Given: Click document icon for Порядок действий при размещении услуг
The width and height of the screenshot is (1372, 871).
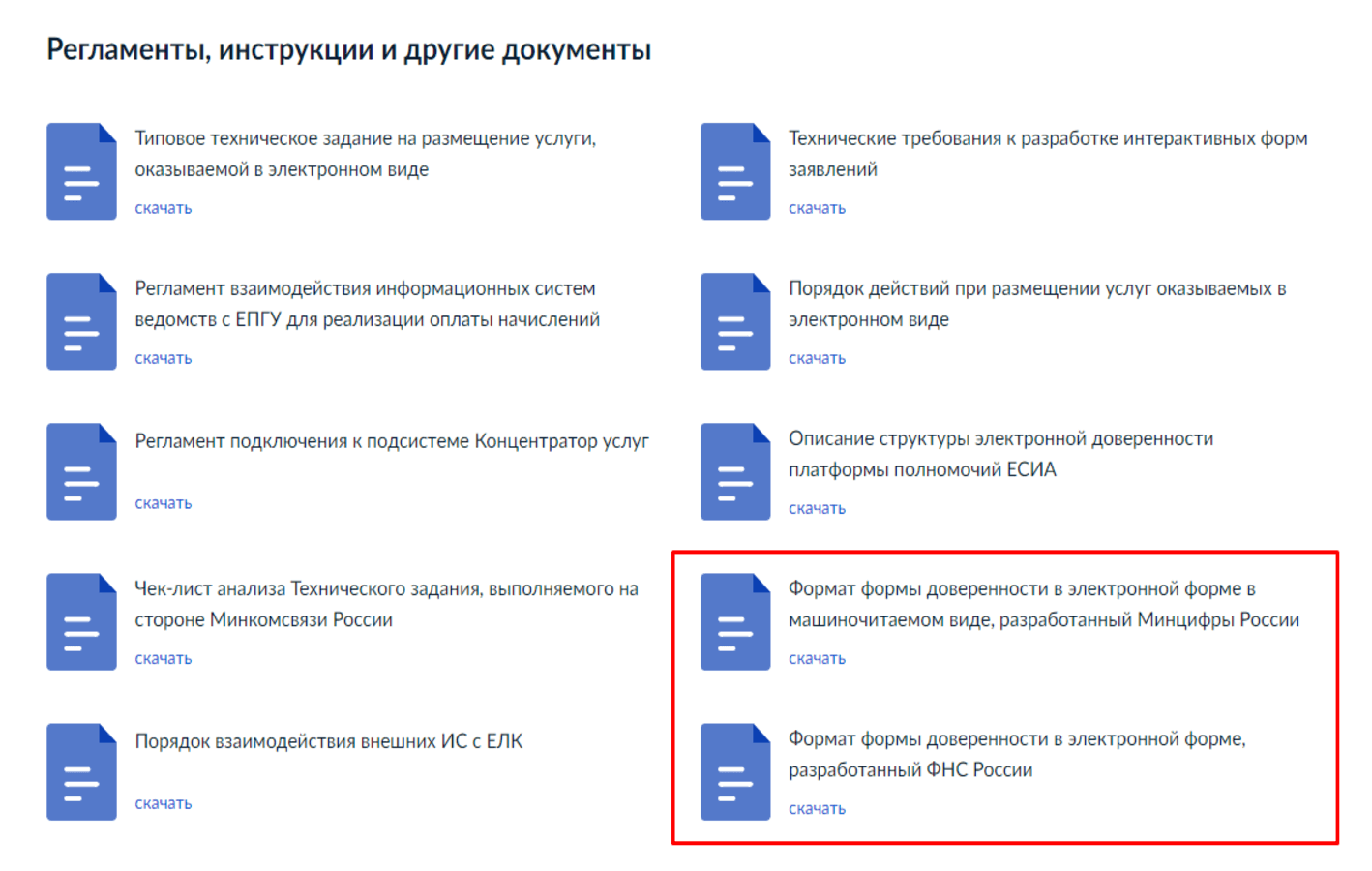Looking at the screenshot, I should pyautogui.click(x=735, y=321).
